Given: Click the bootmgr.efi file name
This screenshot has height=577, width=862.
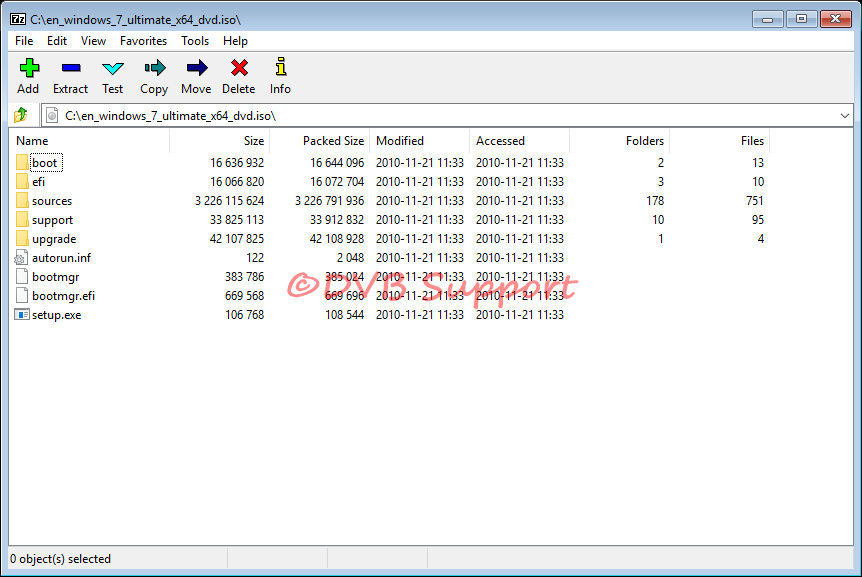Looking at the screenshot, I should tap(63, 296).
